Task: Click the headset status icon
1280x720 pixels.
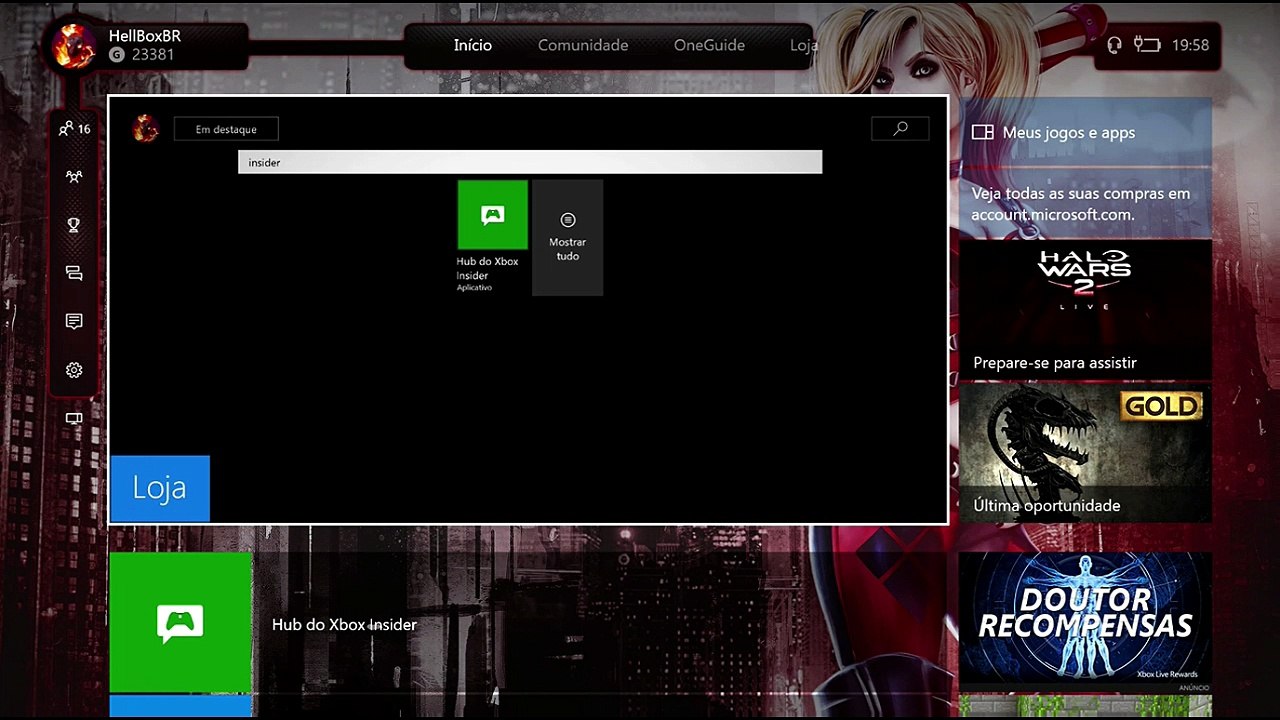Action: pos(1115,45)
